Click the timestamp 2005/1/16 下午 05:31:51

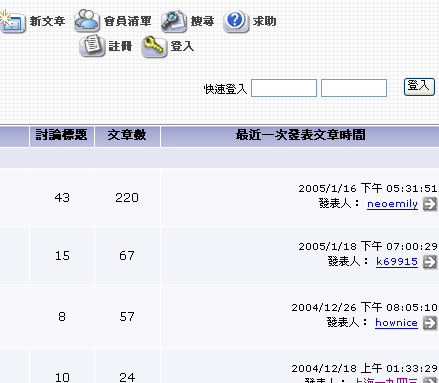pos(368,188)
